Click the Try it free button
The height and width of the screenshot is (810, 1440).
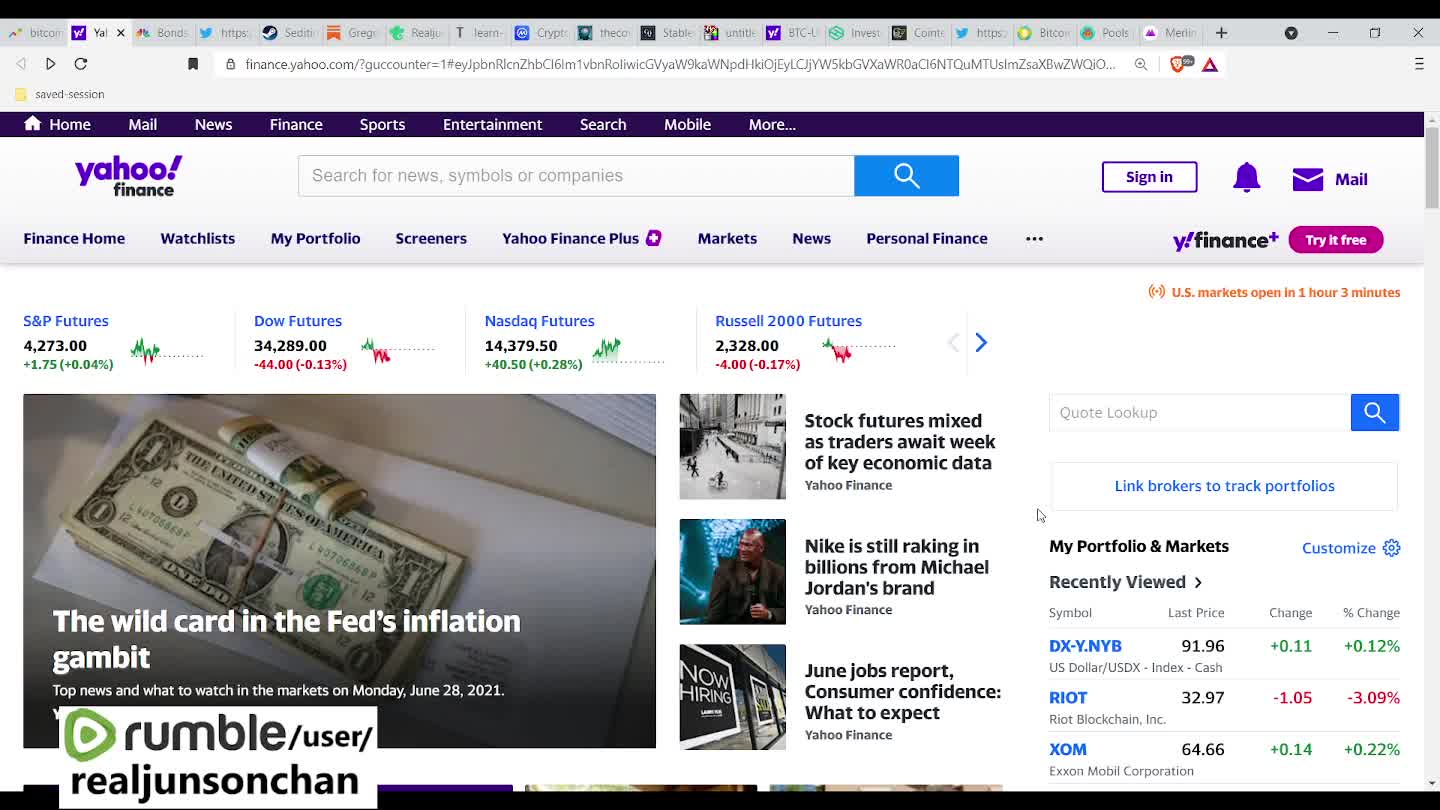coord(1335,240)
